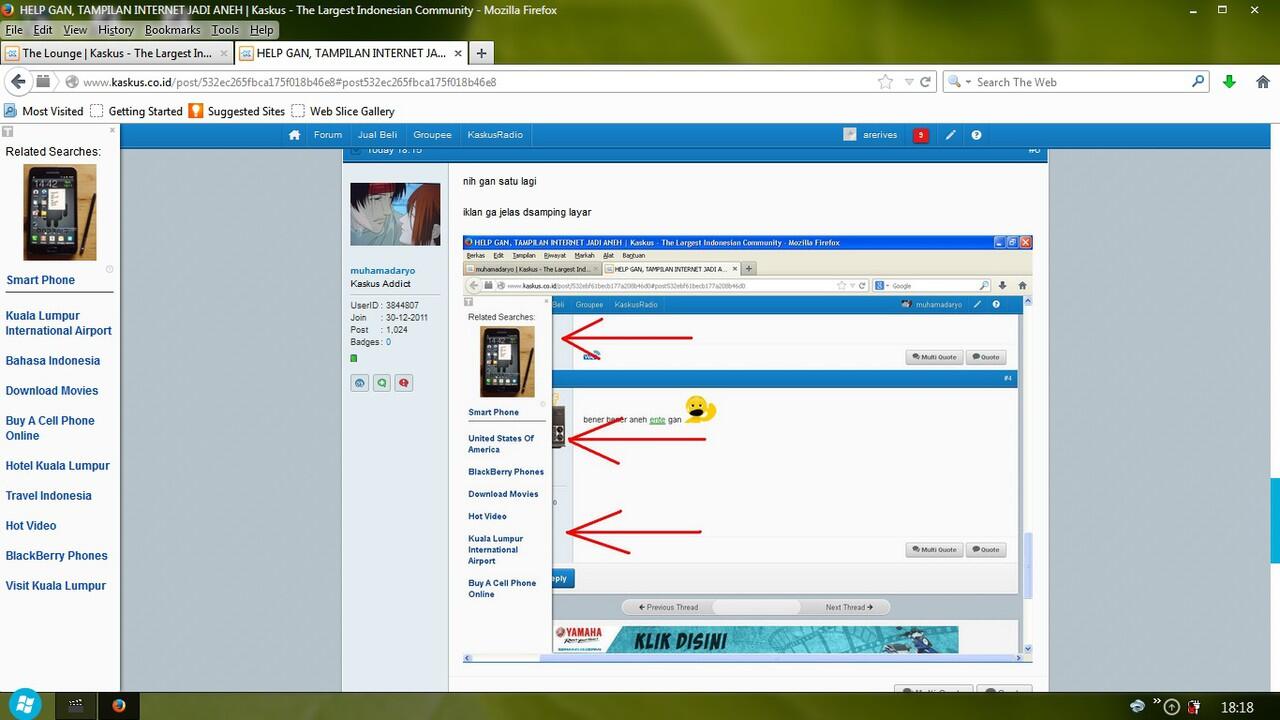This screenshot has height=720, width=1280.
Task: Click the T icon atop Related Searches sidebar
Action: (8, 131)
